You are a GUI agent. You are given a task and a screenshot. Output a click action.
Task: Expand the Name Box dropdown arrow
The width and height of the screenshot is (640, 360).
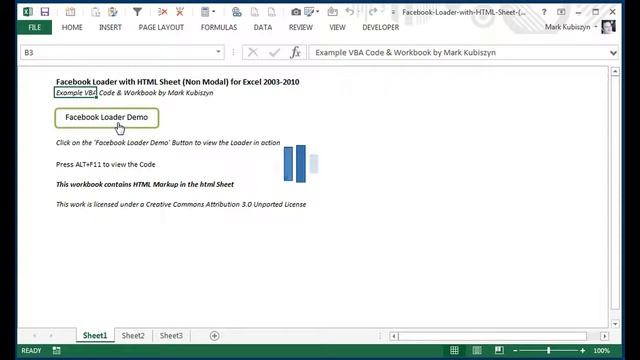click(x=218, y=52)
